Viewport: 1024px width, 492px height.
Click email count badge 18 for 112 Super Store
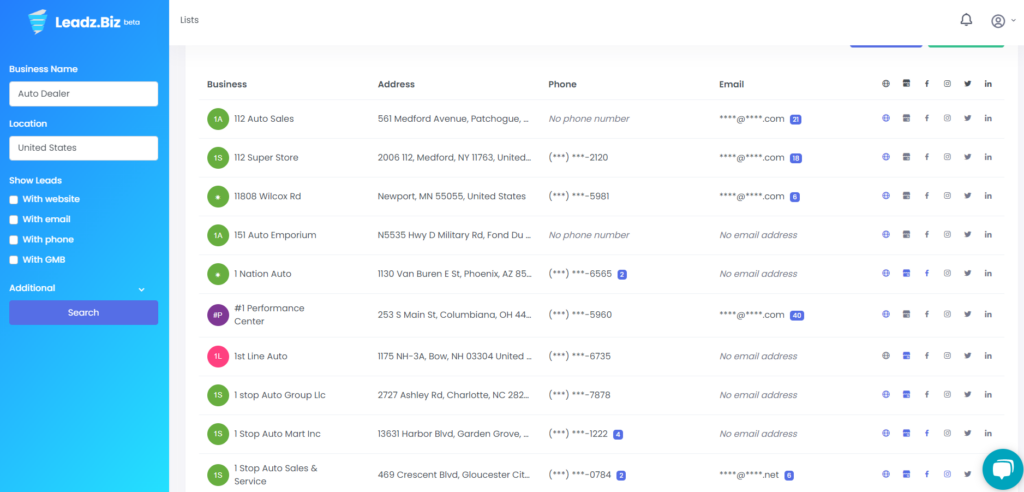[795, 158]
